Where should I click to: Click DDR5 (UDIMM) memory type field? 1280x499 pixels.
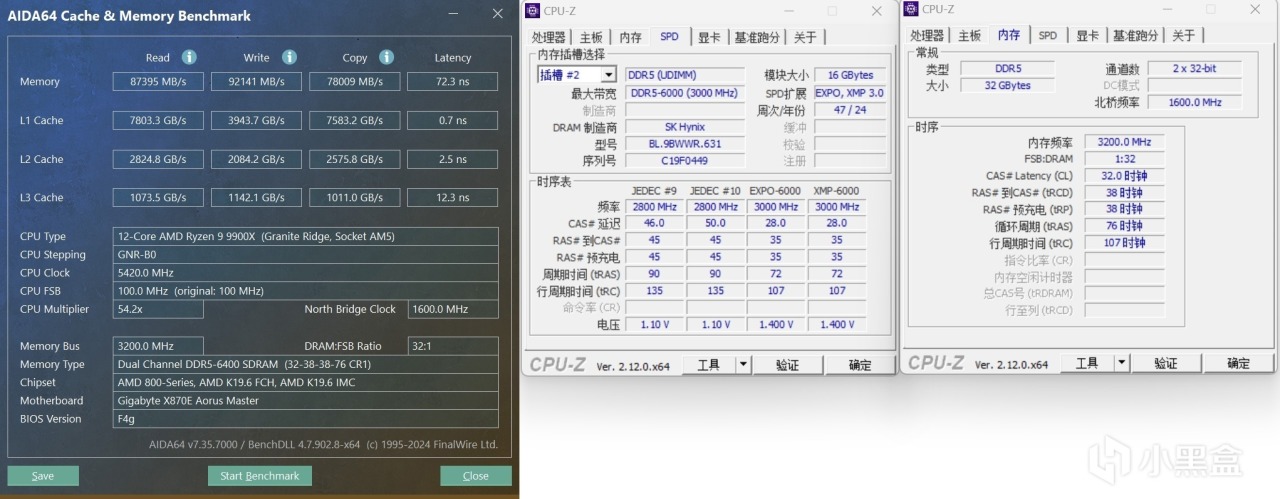[685, 75]
